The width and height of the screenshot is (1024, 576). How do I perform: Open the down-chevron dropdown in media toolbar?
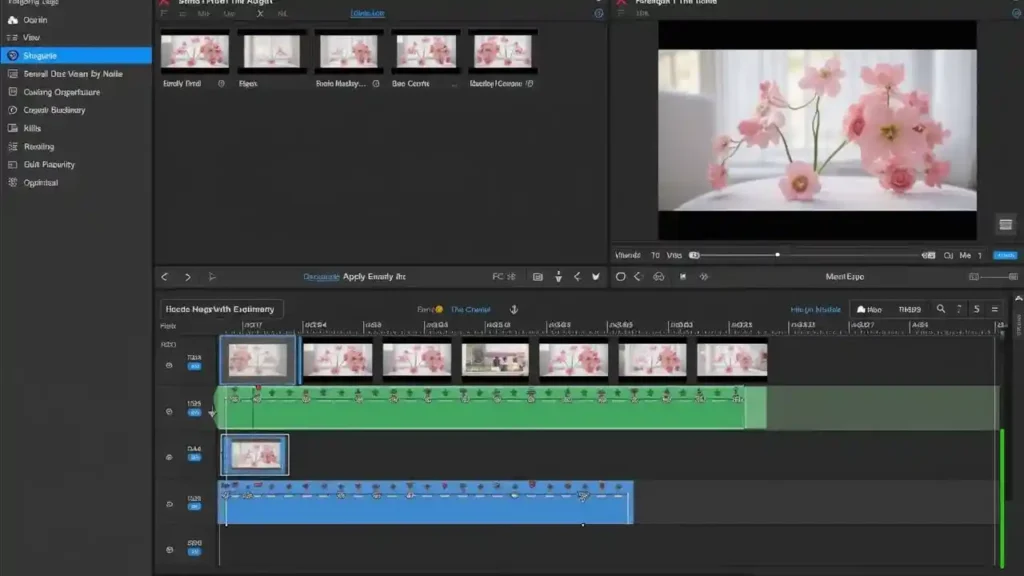tap(596, 277)
